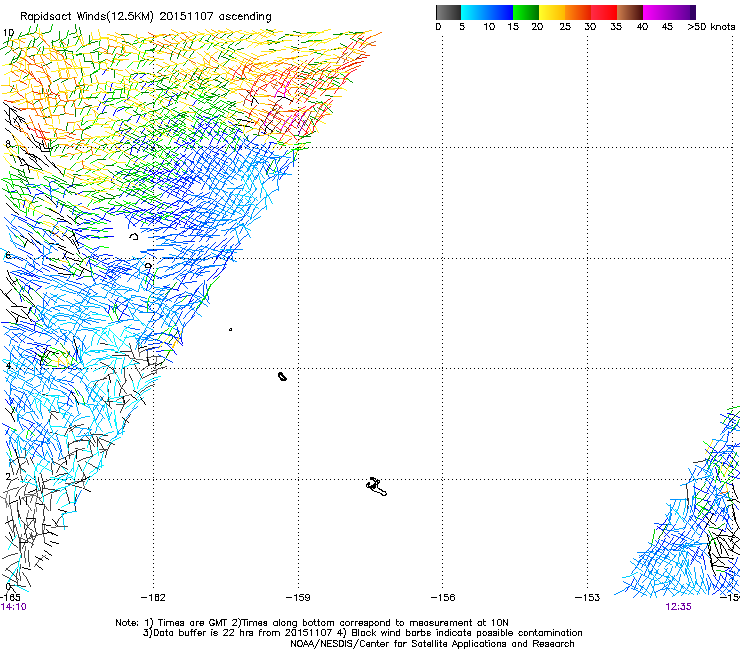740x650 pixels.
Task: Click the purple time stamp '14:10'
Action: (14, 607)
